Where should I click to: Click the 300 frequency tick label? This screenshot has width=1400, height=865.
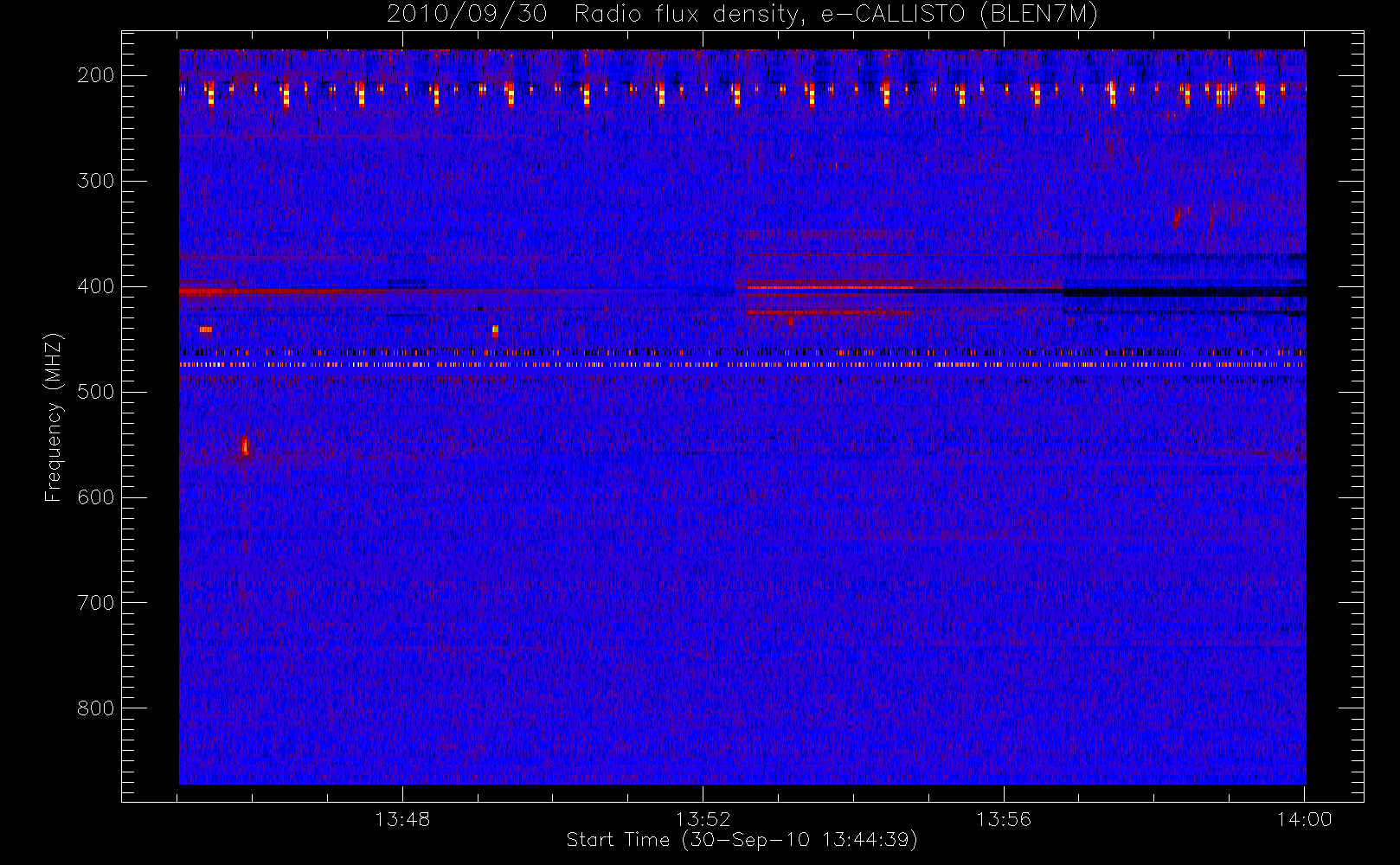click(x=95, y=181)
